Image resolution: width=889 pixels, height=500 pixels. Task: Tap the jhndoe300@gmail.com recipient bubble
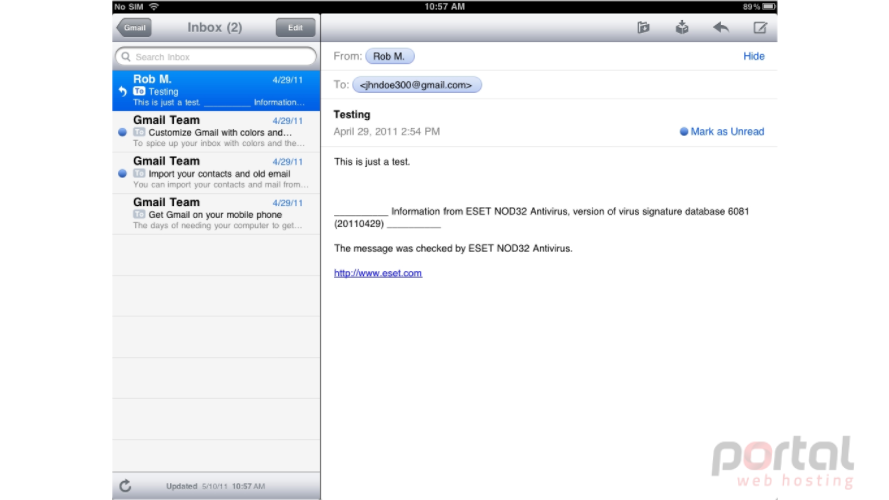[x=417, y=85]
